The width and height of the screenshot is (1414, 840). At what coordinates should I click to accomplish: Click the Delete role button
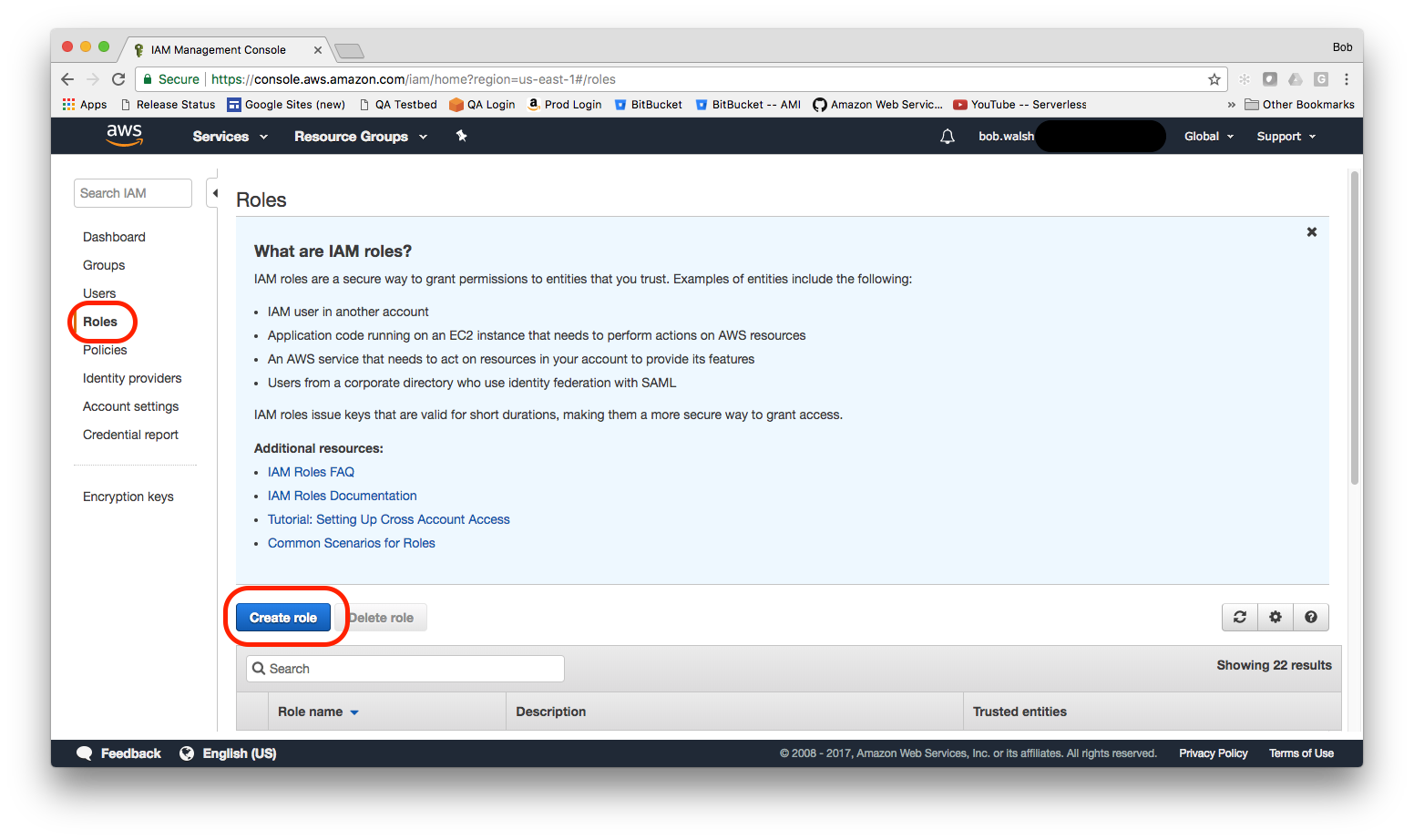(381, 618)
